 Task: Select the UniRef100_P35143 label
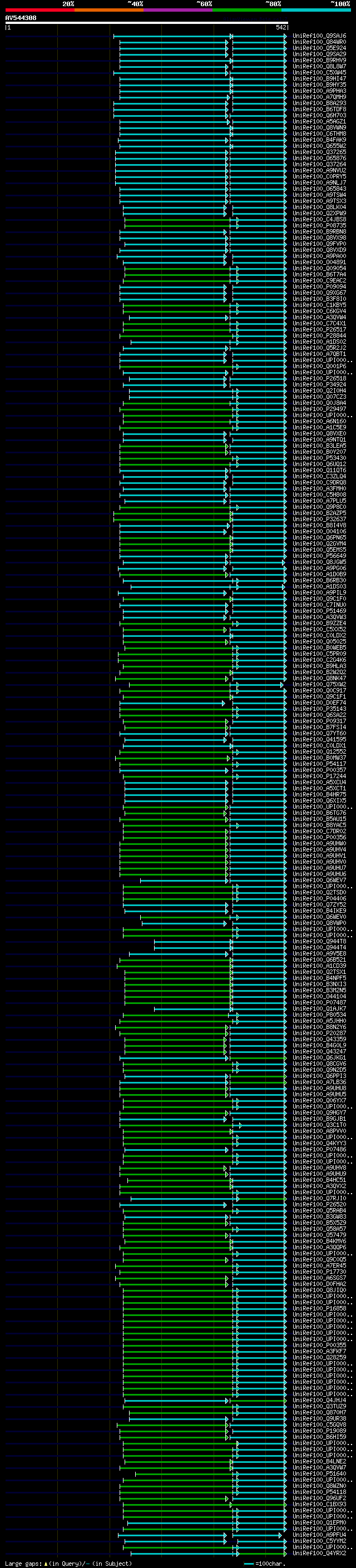(x=319, y=709)
